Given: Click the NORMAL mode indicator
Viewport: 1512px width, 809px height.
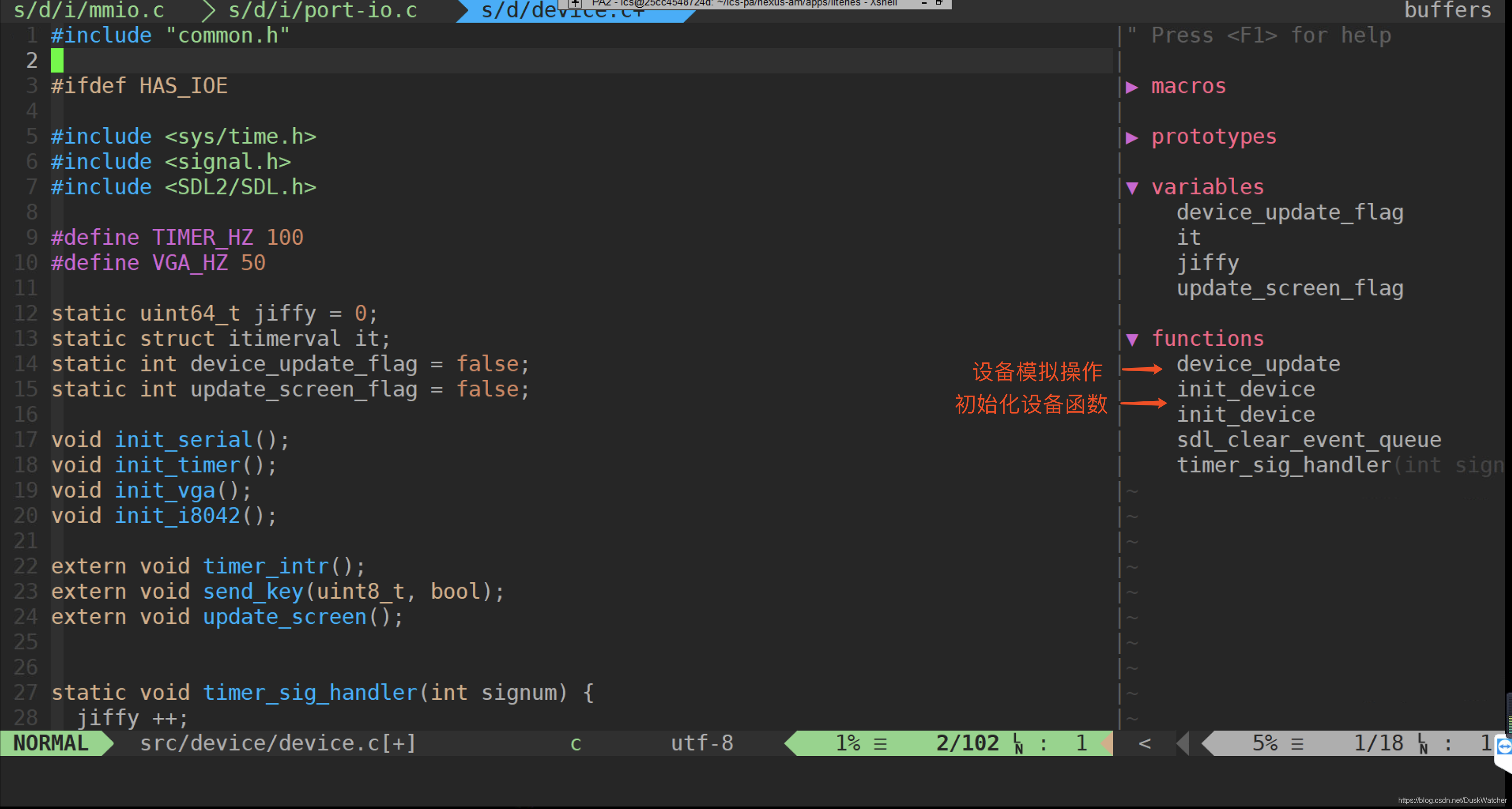Looking at the screenshot, I should click(x=51, y=743).
